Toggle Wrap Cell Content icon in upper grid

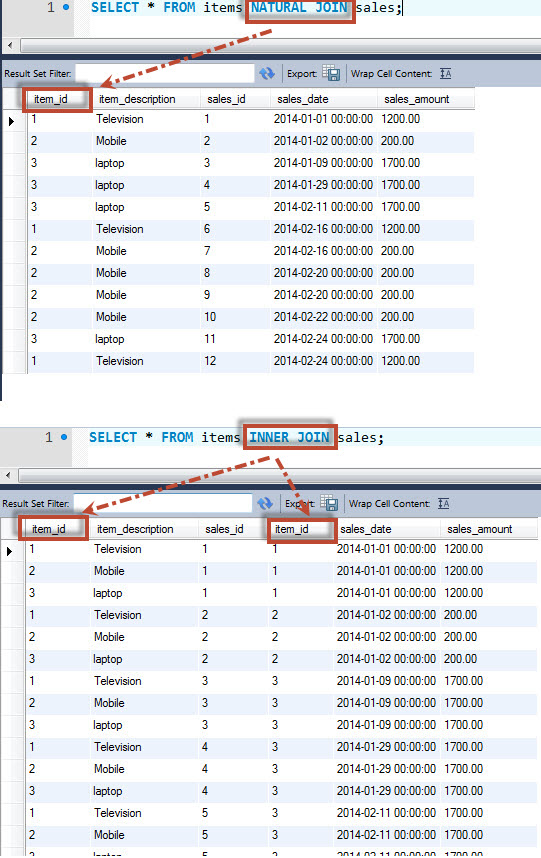coord(446,73)
